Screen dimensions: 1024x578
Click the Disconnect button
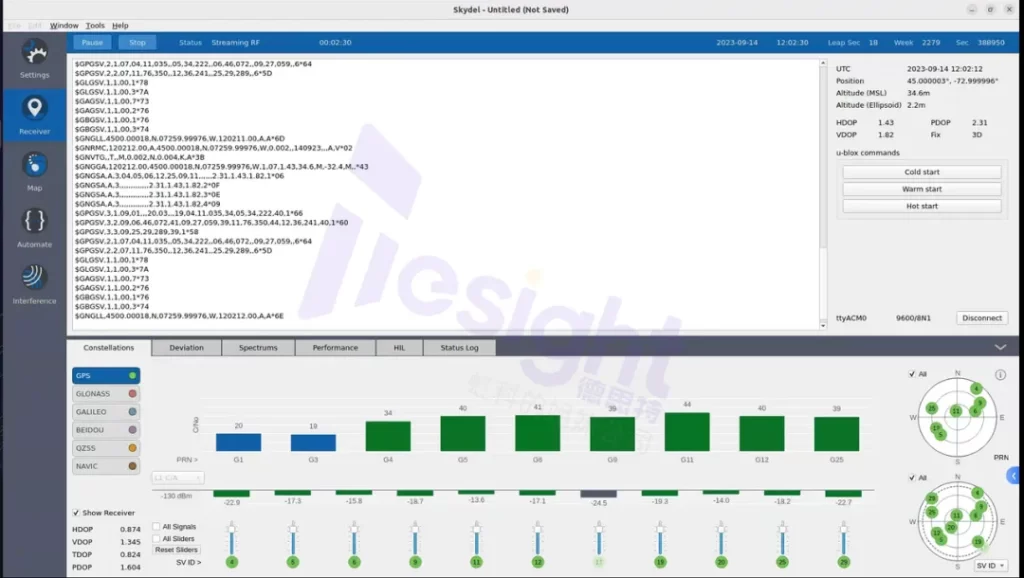(x=981, y=318)
